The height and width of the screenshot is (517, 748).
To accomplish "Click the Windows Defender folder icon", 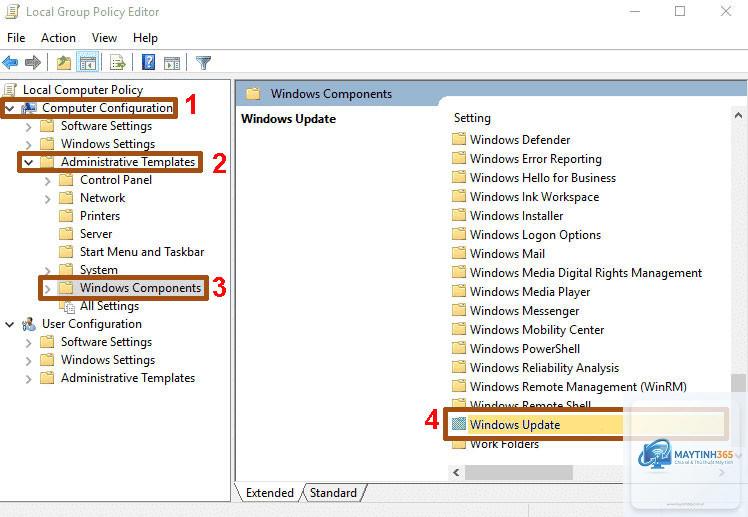I will pyautogui.click(x=458, y=139).
